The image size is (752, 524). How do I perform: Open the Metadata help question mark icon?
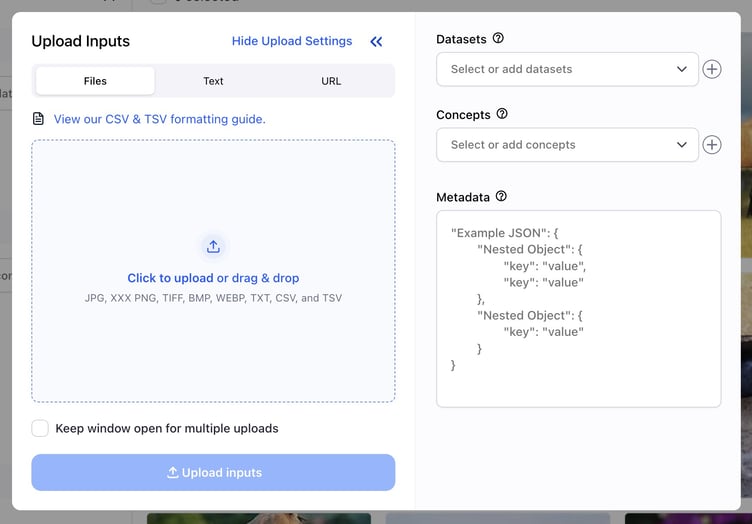point(501,197)
